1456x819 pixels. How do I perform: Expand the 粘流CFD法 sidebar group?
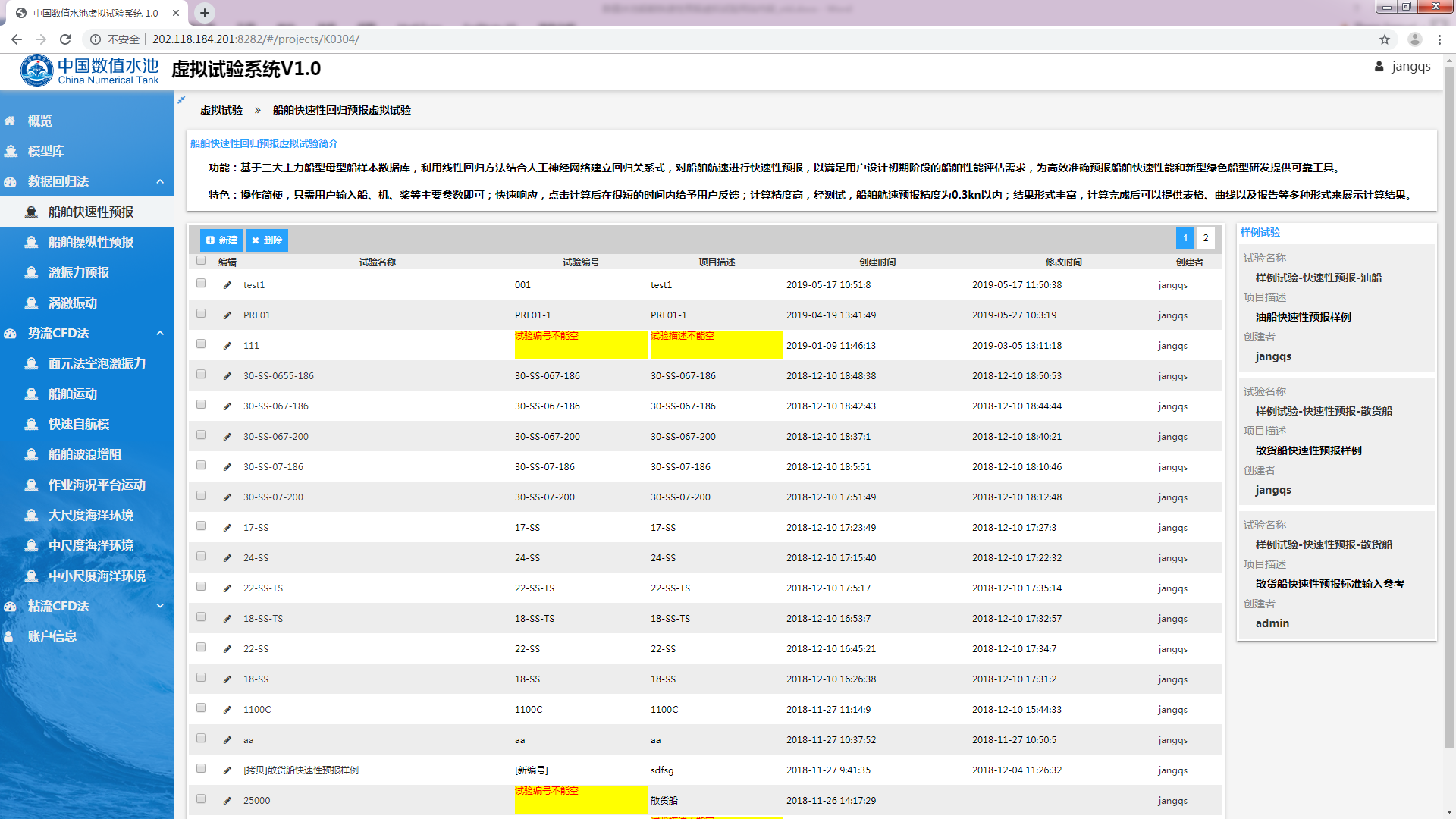(x=160, y=606)
